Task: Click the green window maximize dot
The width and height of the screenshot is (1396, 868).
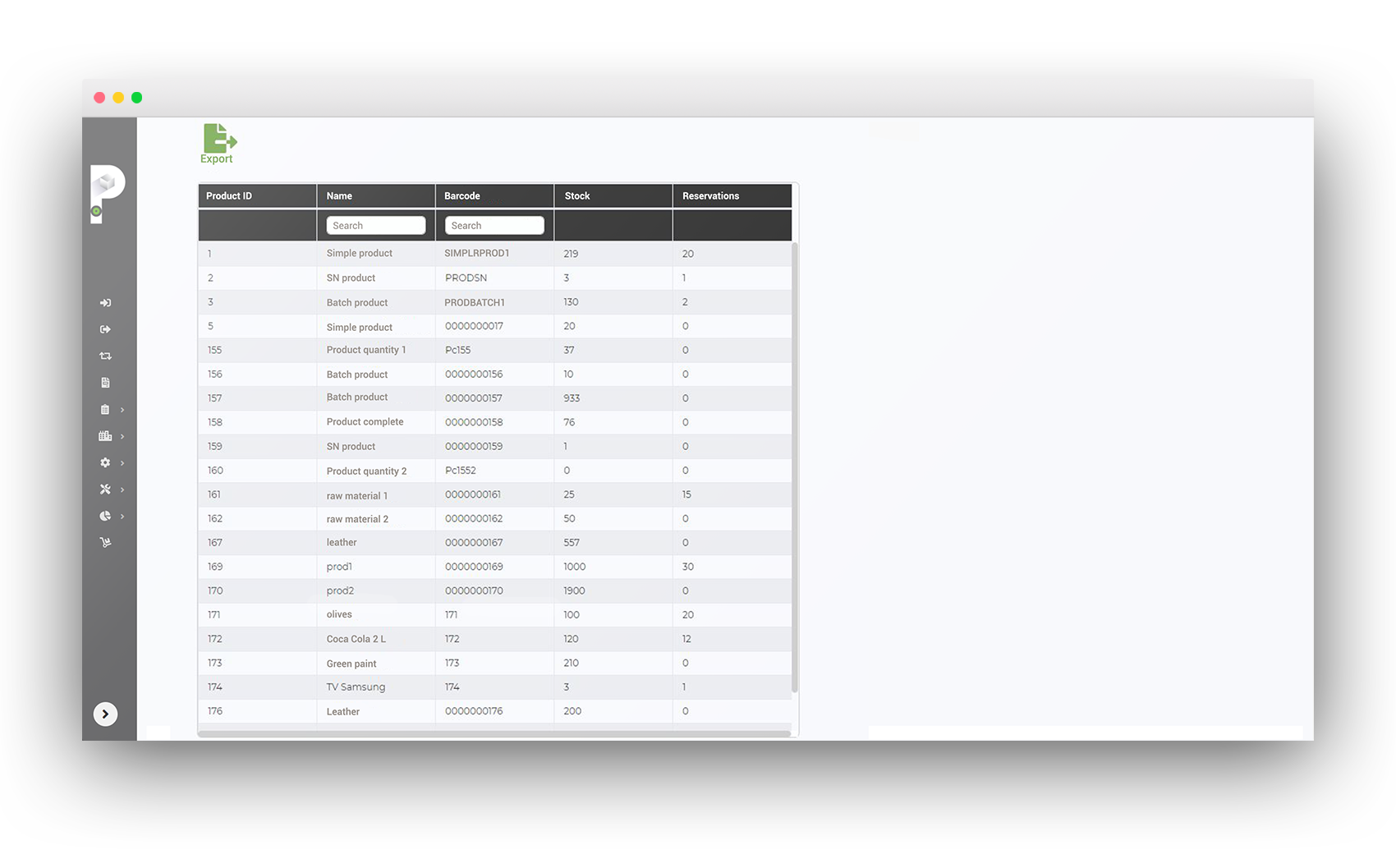Action: 137,98
